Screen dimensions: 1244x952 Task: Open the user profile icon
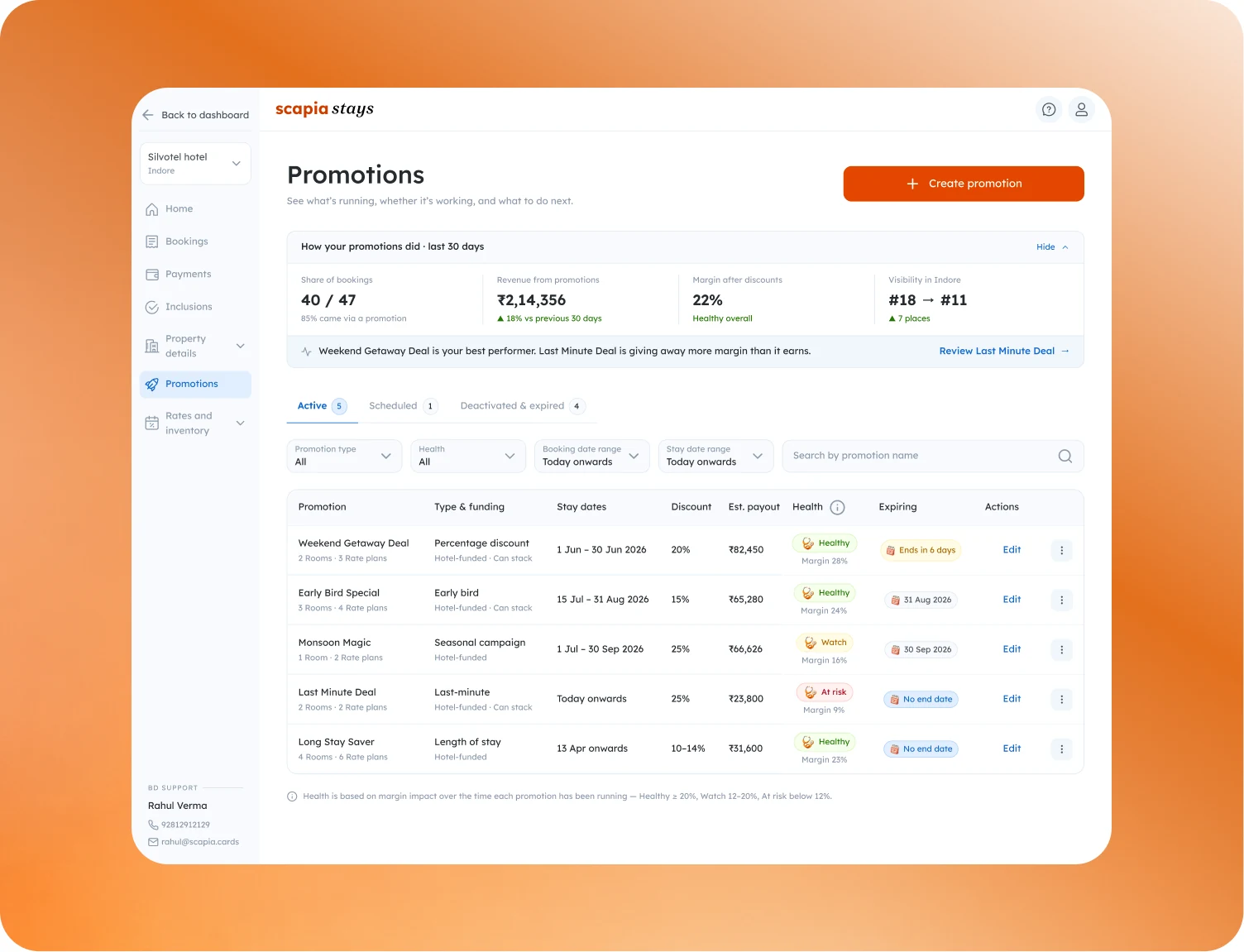click(x=1081, y=109)
